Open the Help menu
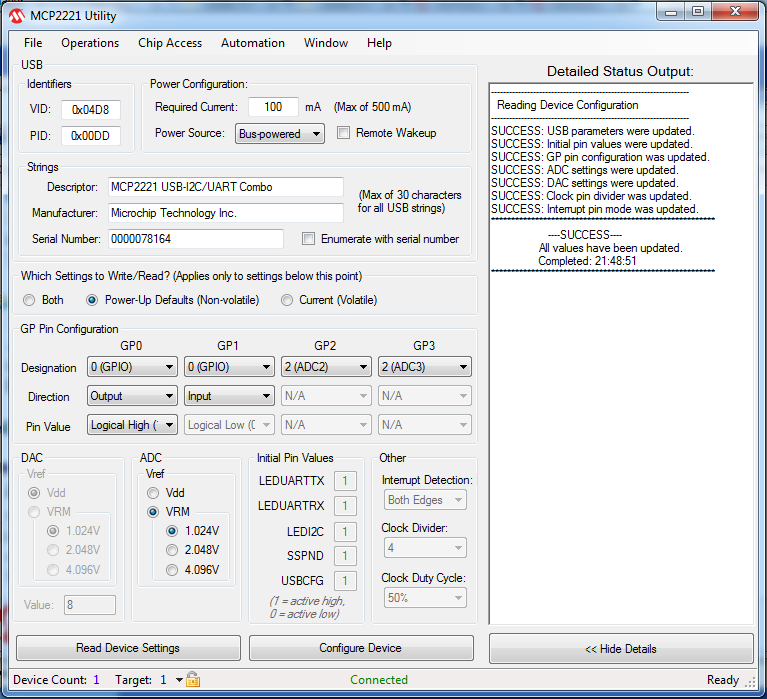The image size is (767, 699). 379,43
